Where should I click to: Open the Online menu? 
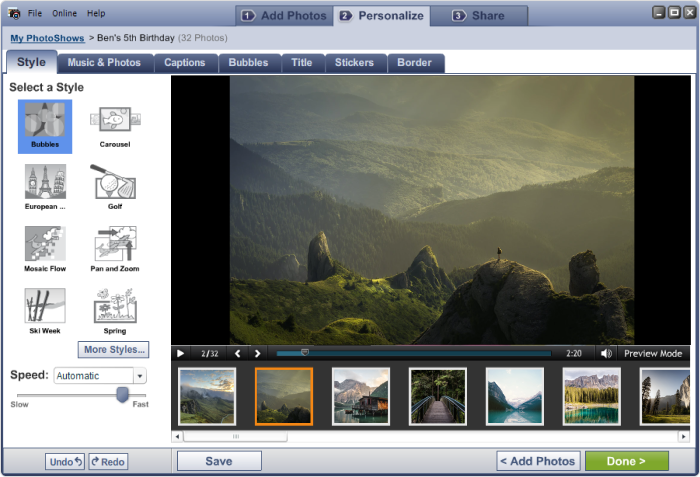pos(64,13)
